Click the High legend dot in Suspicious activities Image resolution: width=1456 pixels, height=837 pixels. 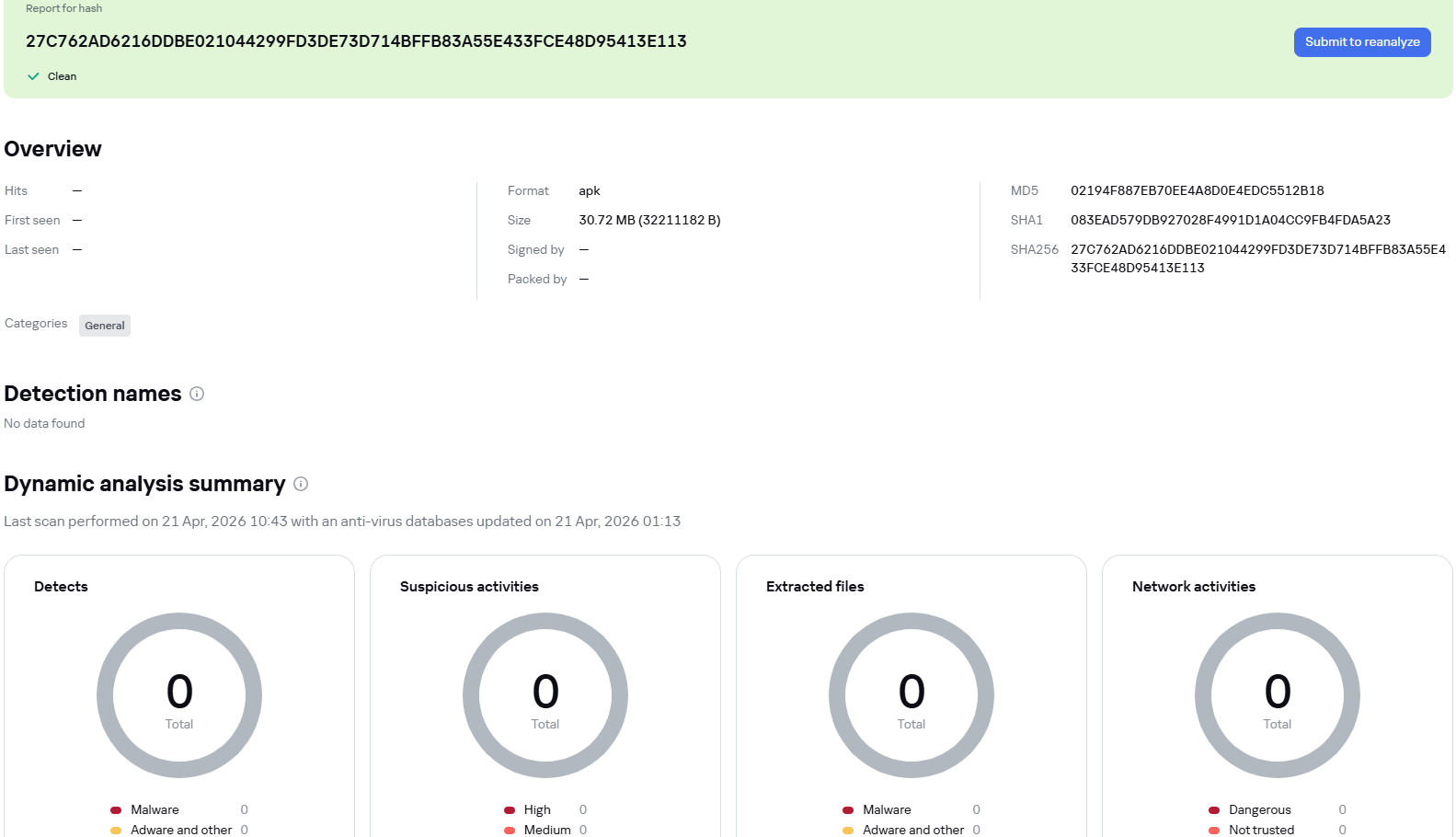tap(510, 810)
